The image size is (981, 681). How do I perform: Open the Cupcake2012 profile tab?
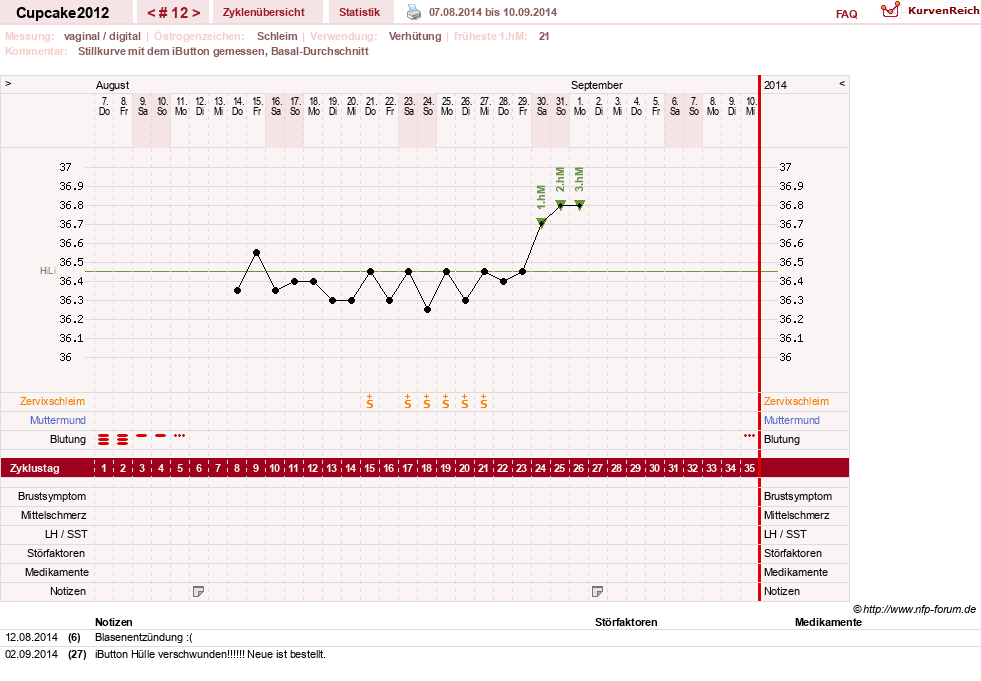[x=63, y=13]
